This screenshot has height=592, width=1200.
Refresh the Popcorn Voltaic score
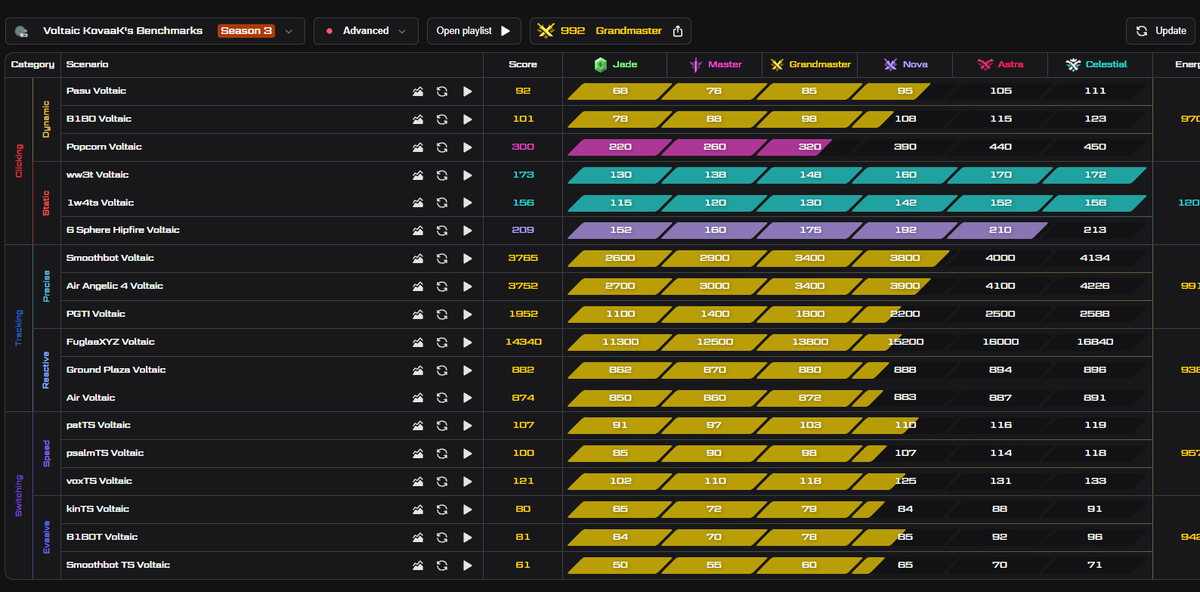click(x=442, y=147)
